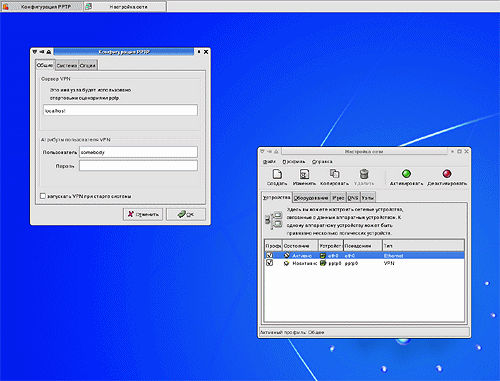Viewport: 500px width, 381px height.
Task: Click the Копировать copy device icon
Action: 334,174
